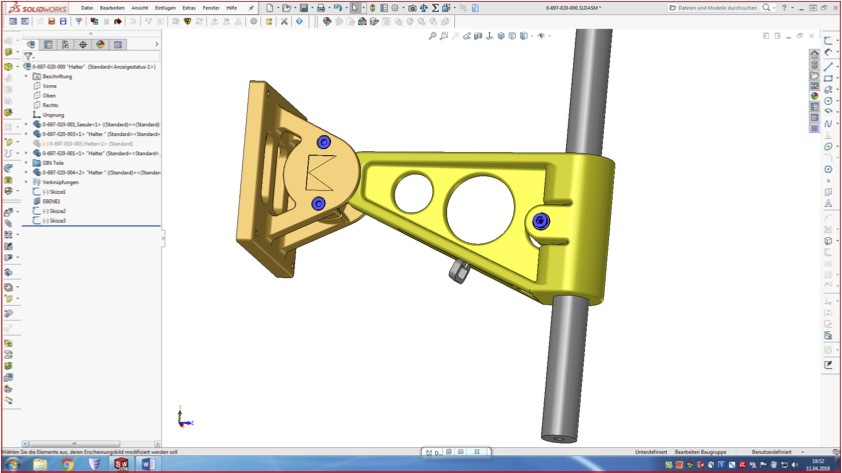842x473 pixels.
Task: Click the Chrome icon in the taskbar
Action: pyautogui.click(x=68, y=464)
